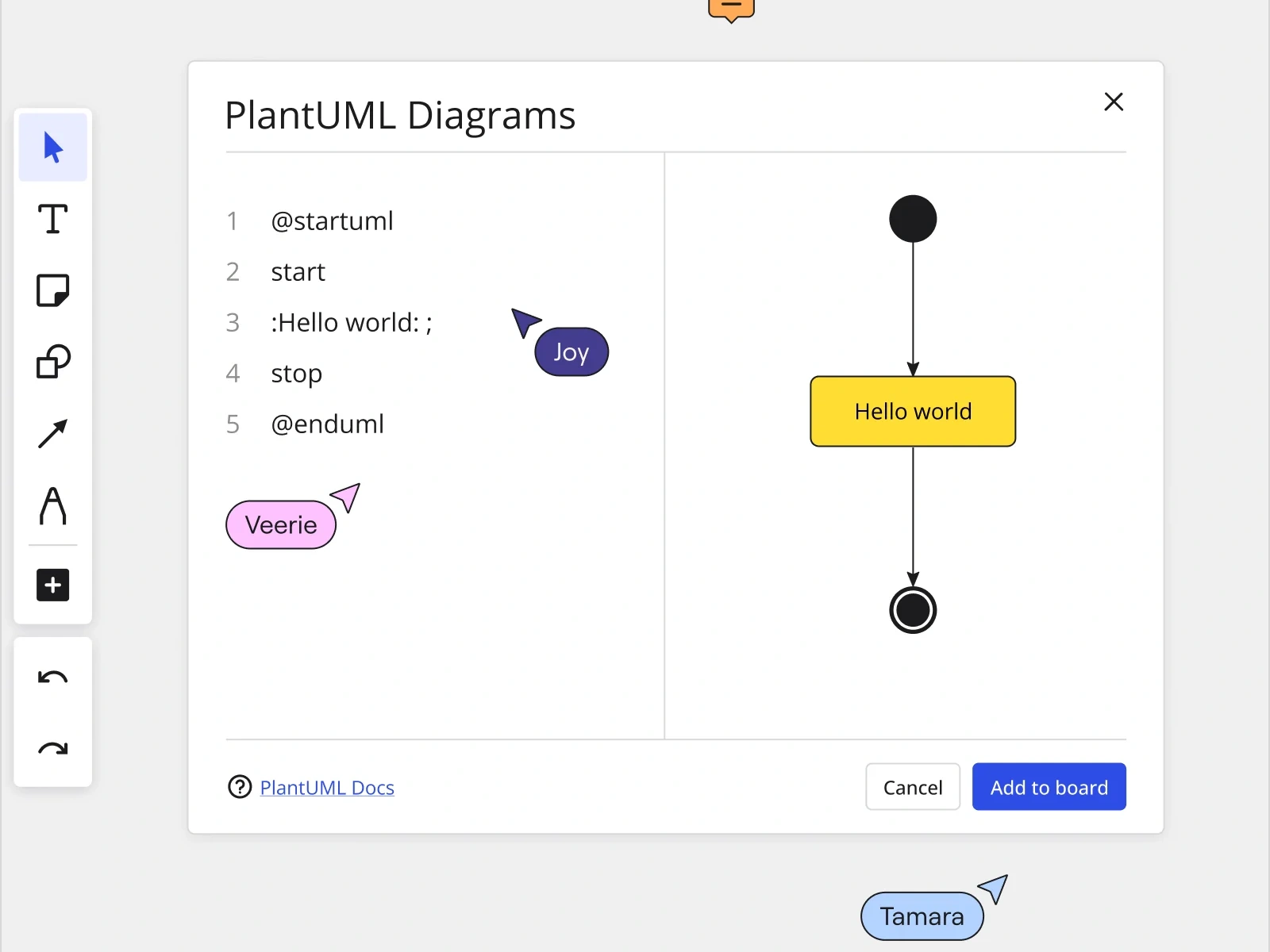Select the stop line in the code editor
Viewport: 1270px width, 952px height.
click(296, 373)
